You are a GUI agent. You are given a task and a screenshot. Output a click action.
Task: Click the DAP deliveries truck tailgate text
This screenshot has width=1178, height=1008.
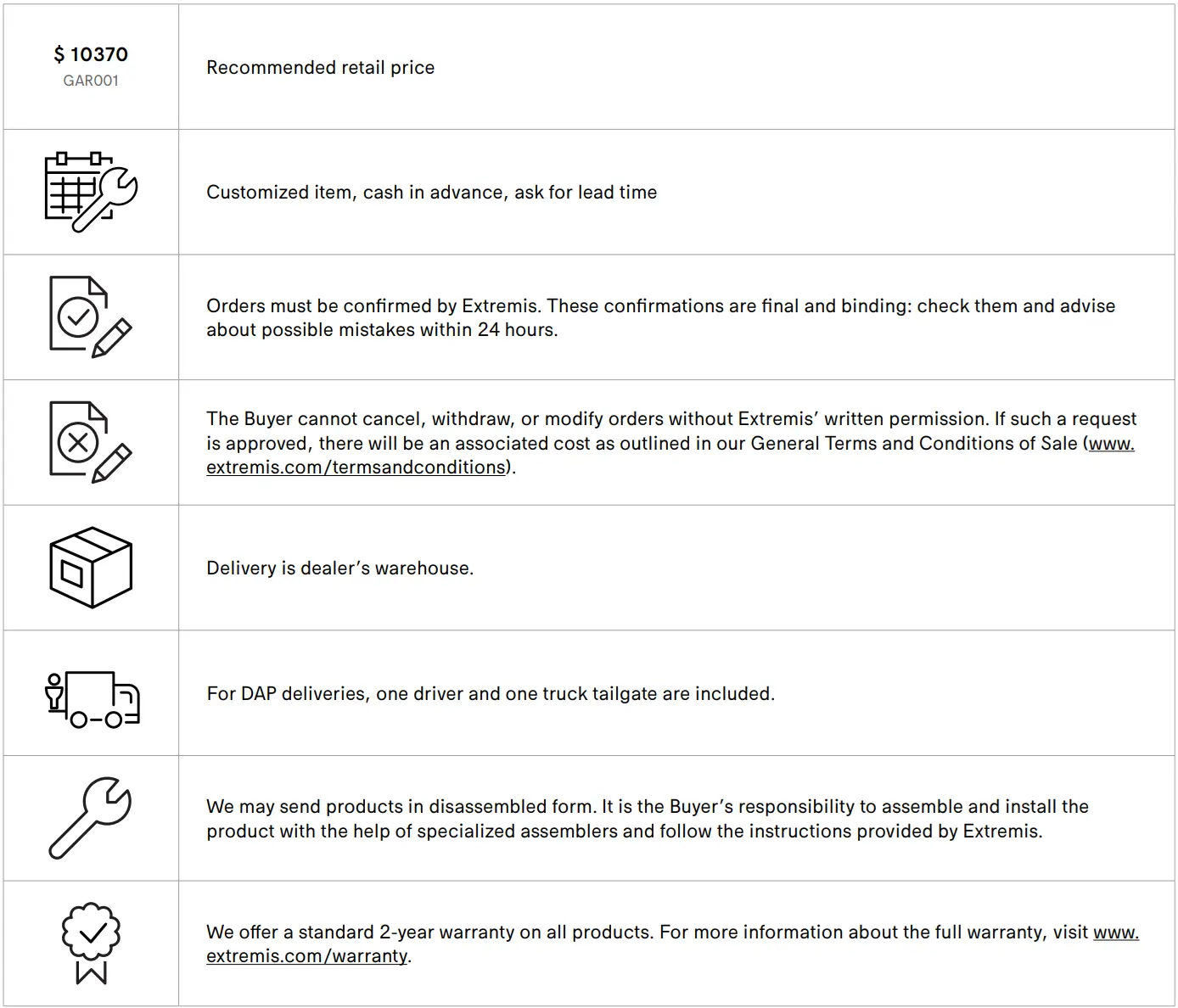click(x=491, y=694)
